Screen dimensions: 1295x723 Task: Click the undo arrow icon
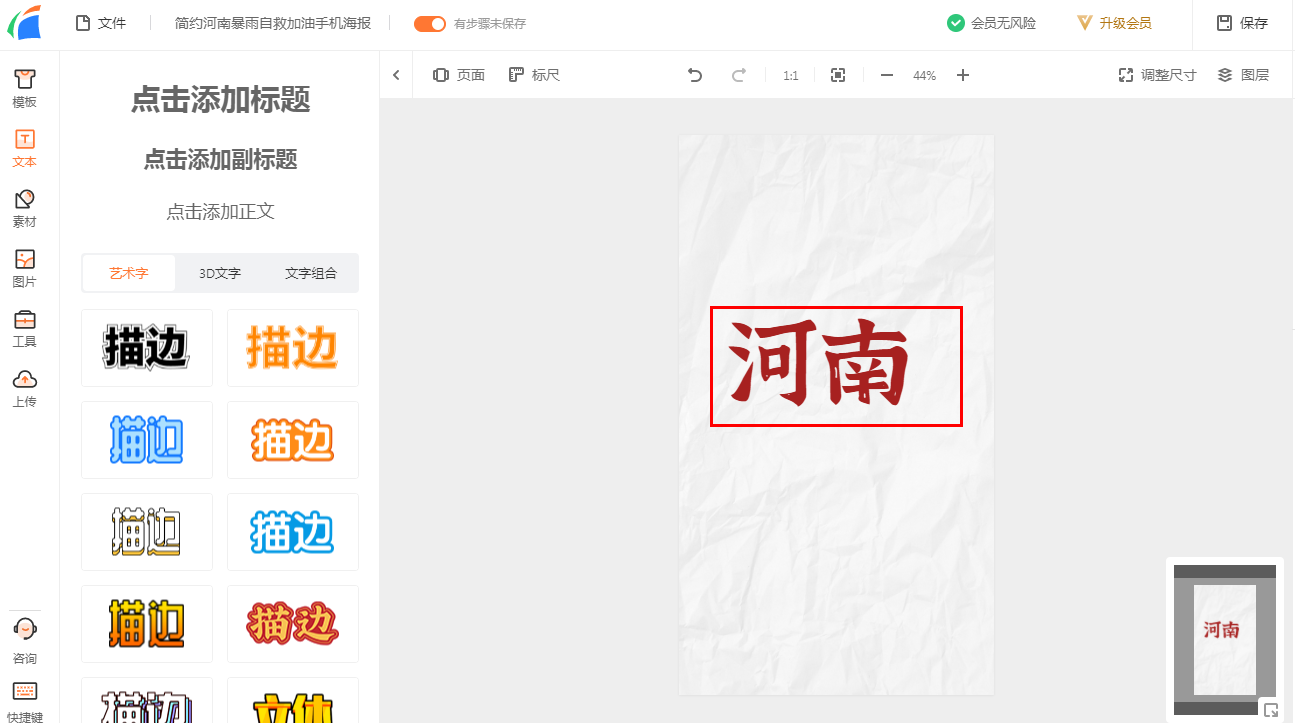[x=695, y=75]
